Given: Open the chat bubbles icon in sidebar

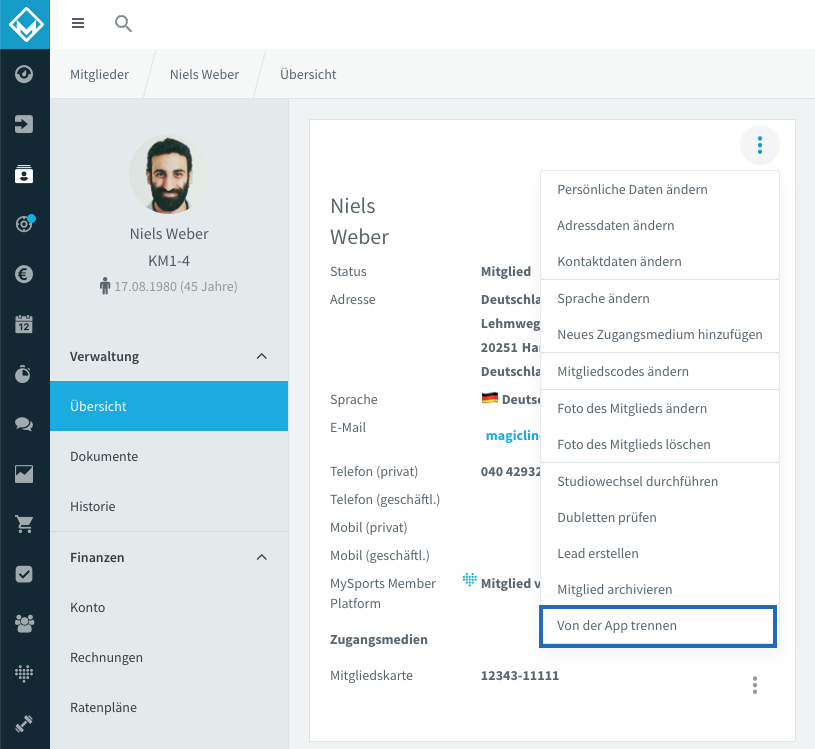Looking at the screenshot, I should pyautogui.click(x=24, y=424).
